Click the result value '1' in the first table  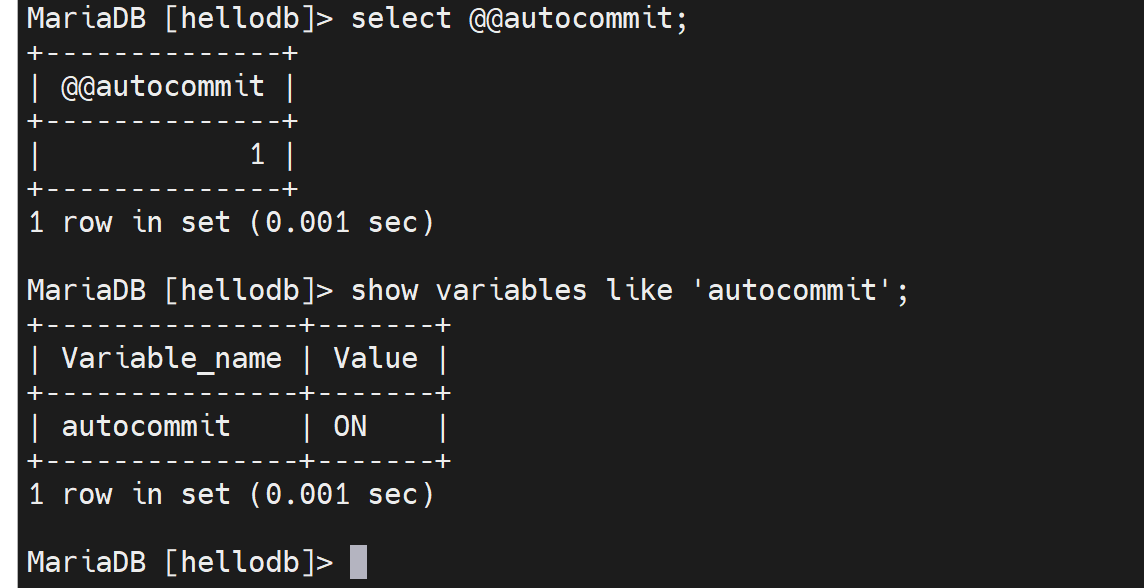pos(257,155)
